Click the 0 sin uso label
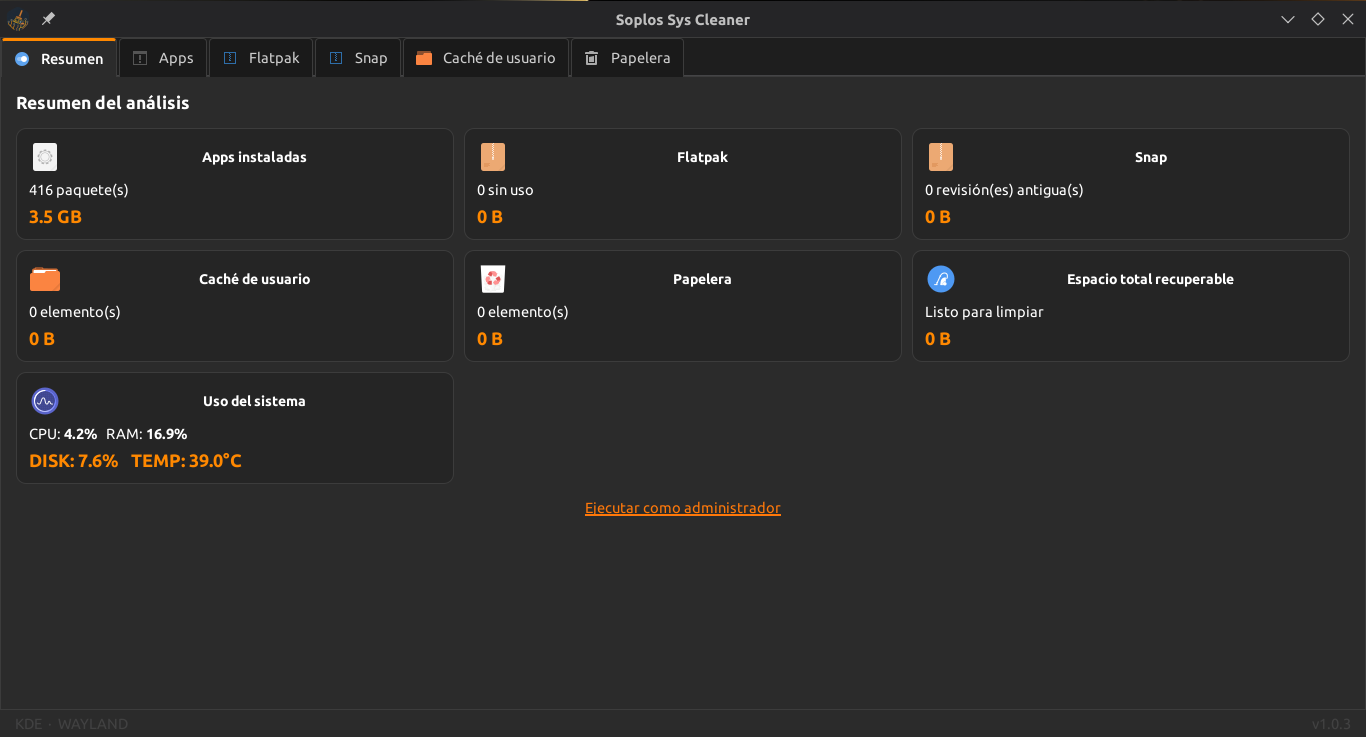The width and height of the screenshot is (1366, 737). (x=505, y=190)
